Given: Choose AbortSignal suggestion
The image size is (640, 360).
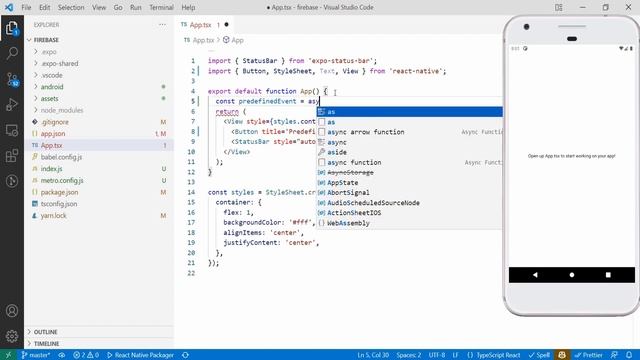Looking at the screenshot, I should pos(409,193).
